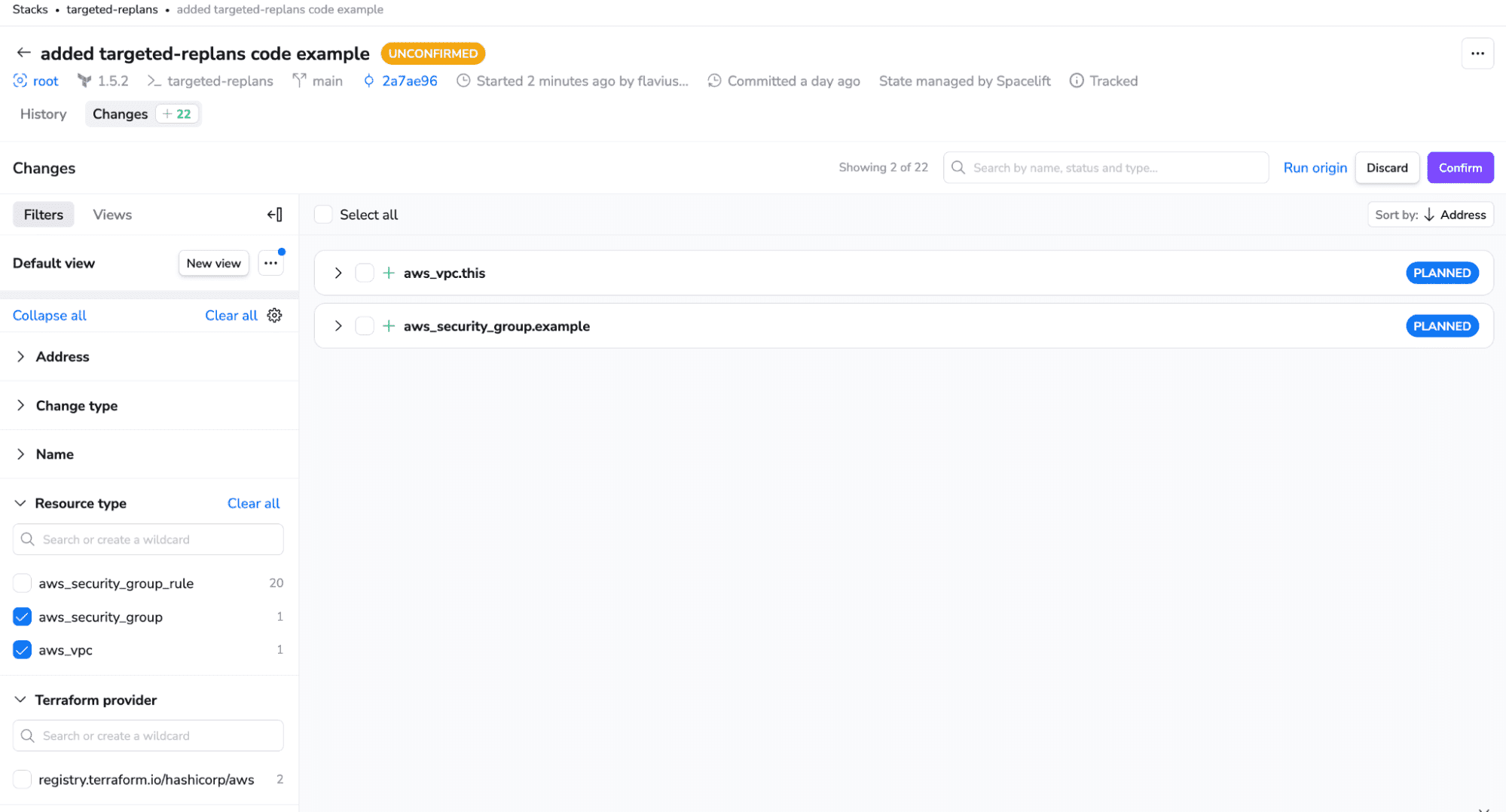Tick the Select all checkbox

point(323,215)
